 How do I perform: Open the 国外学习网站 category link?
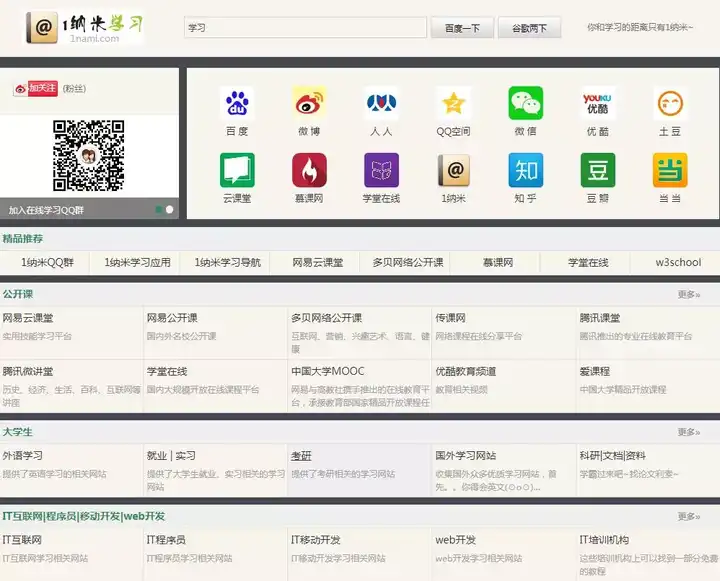pos(466,456)
